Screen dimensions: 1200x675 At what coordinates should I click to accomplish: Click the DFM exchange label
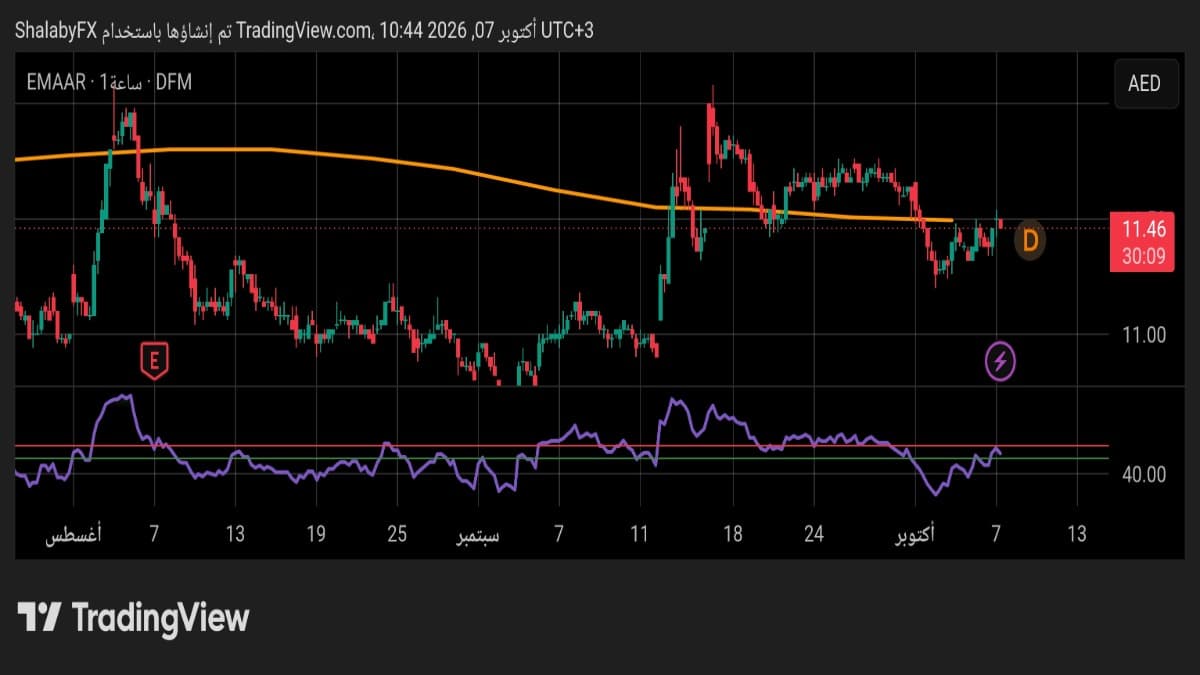tap(173, 83)
